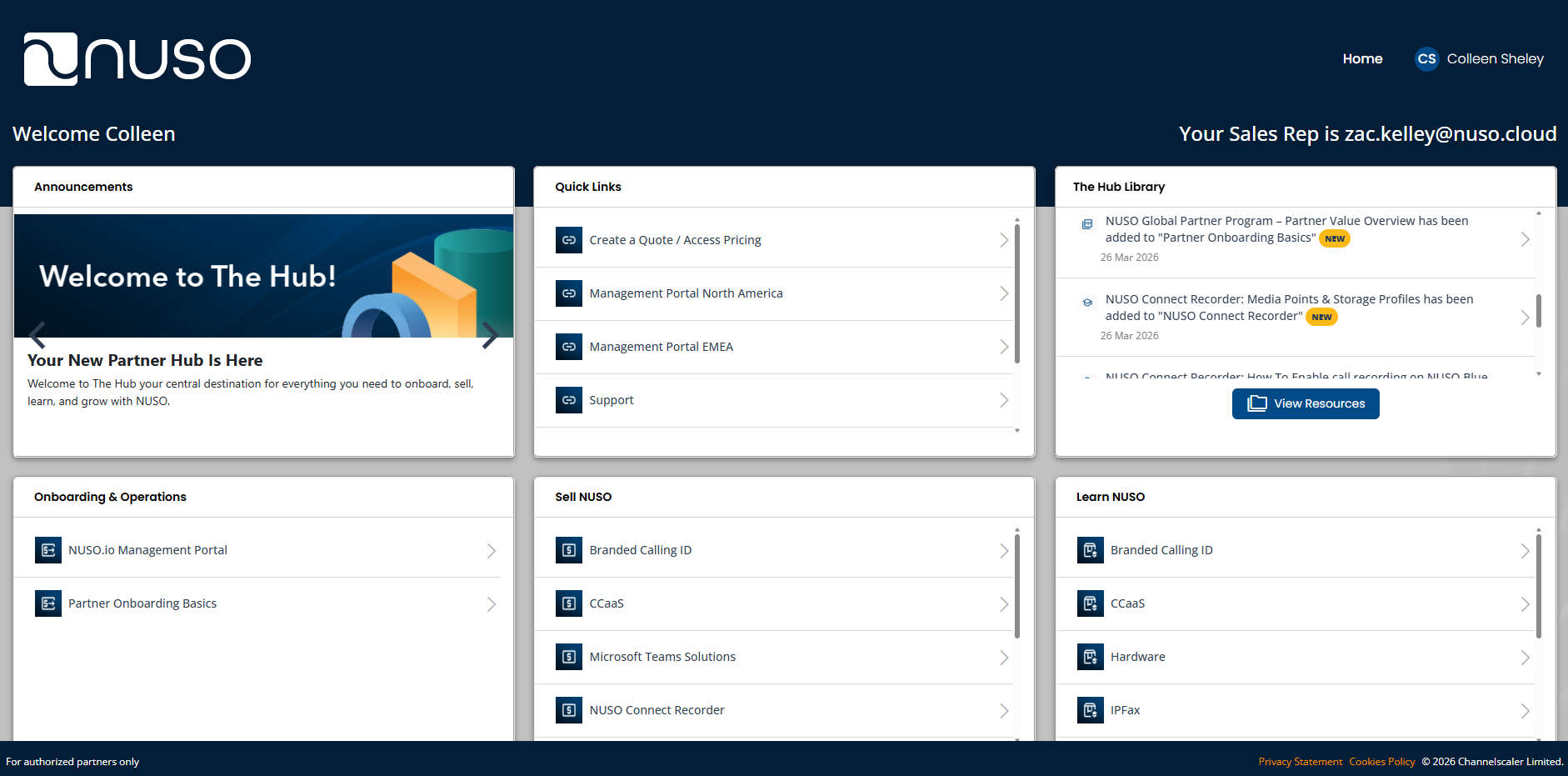Click the Quick Links panel scrollbar
The width and height of the screenshot is (1568, 776).
(x=1017, y=294)
